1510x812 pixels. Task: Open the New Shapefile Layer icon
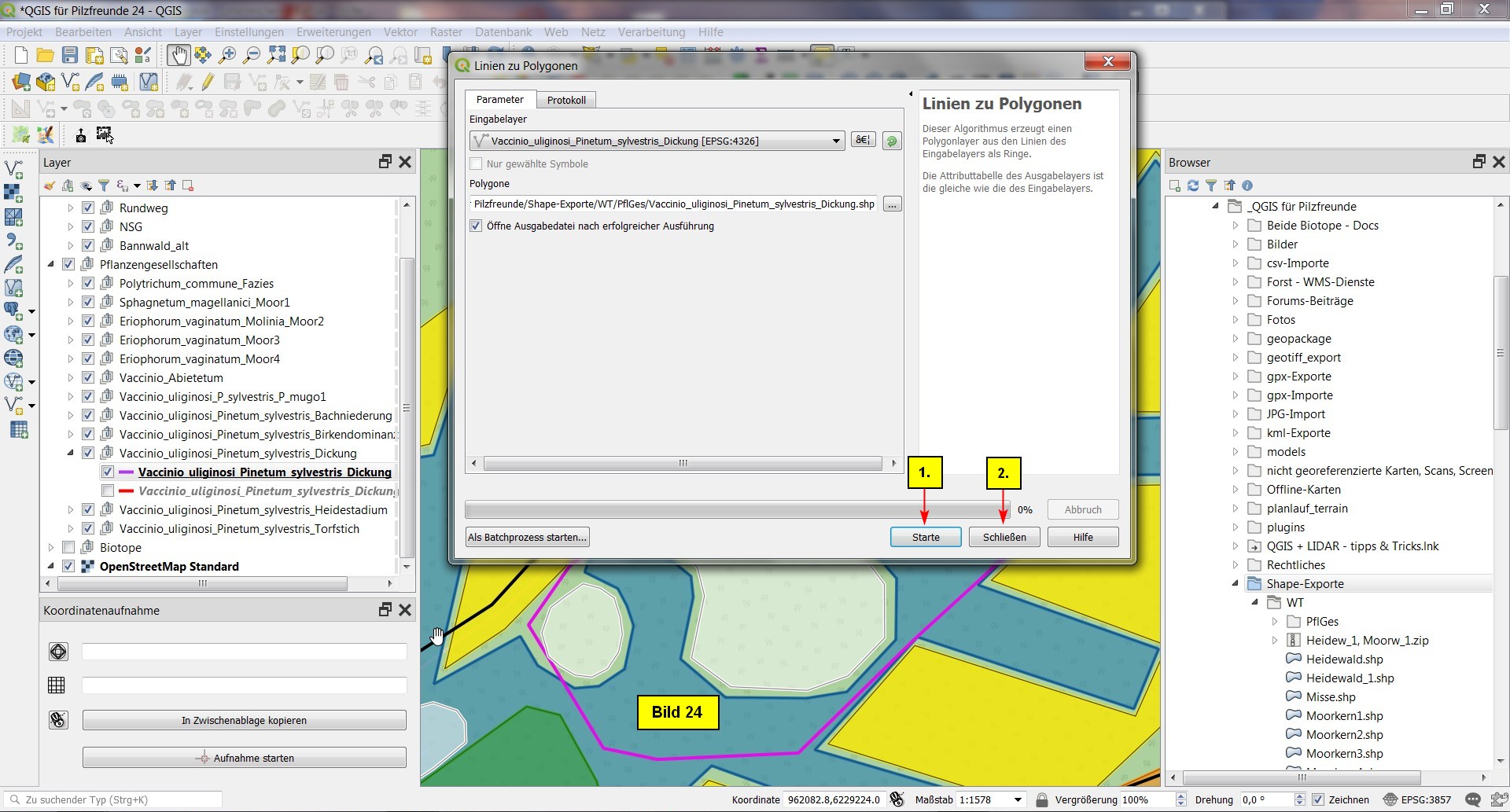(70, 82)
